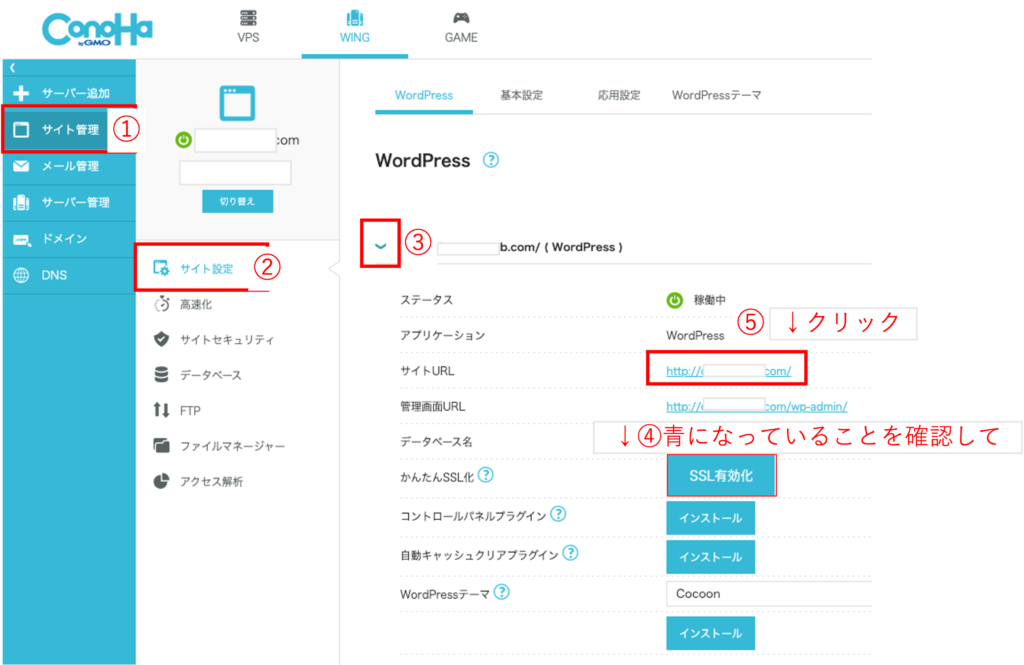1024x665 pixels.
Task: Switch to the 基本設定 tab
Action: pyautogui.click(x=521, y=96)
